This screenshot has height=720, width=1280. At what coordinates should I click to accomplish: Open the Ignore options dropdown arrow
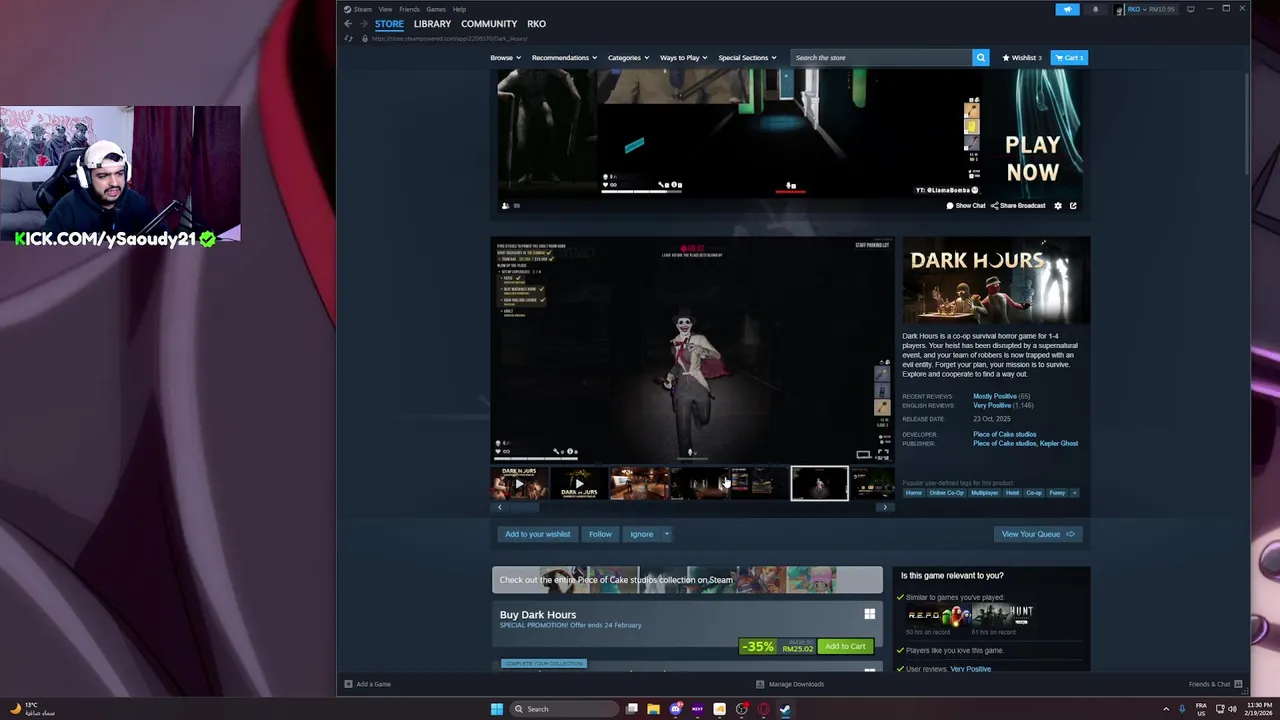click(x=667, y=534)
